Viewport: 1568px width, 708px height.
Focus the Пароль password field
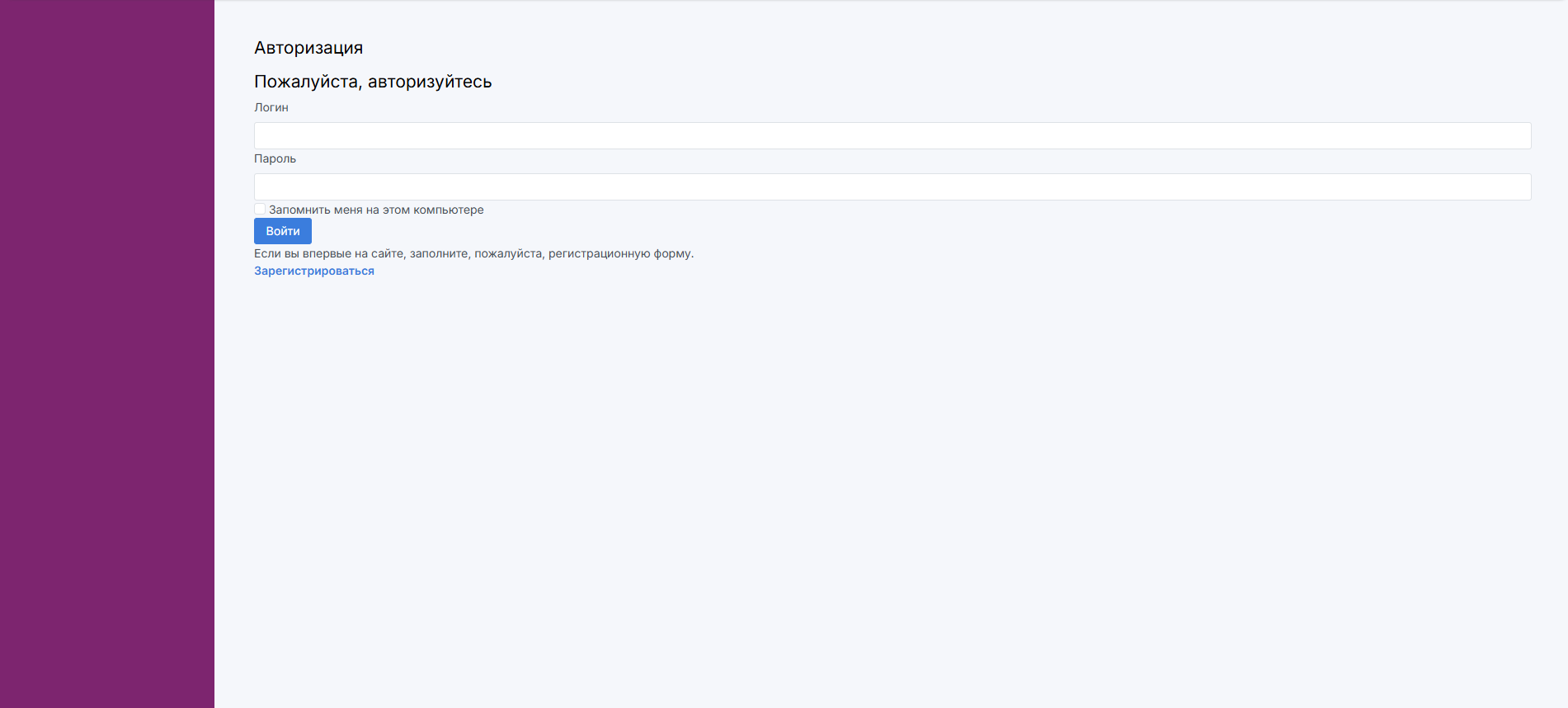coord(892,187)
